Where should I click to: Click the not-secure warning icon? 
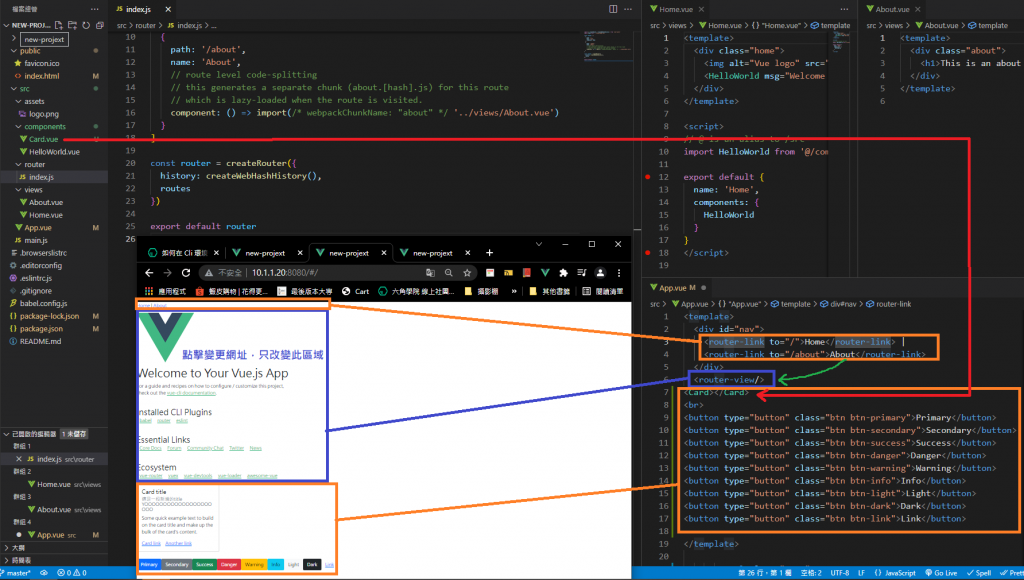pos(208,273)
